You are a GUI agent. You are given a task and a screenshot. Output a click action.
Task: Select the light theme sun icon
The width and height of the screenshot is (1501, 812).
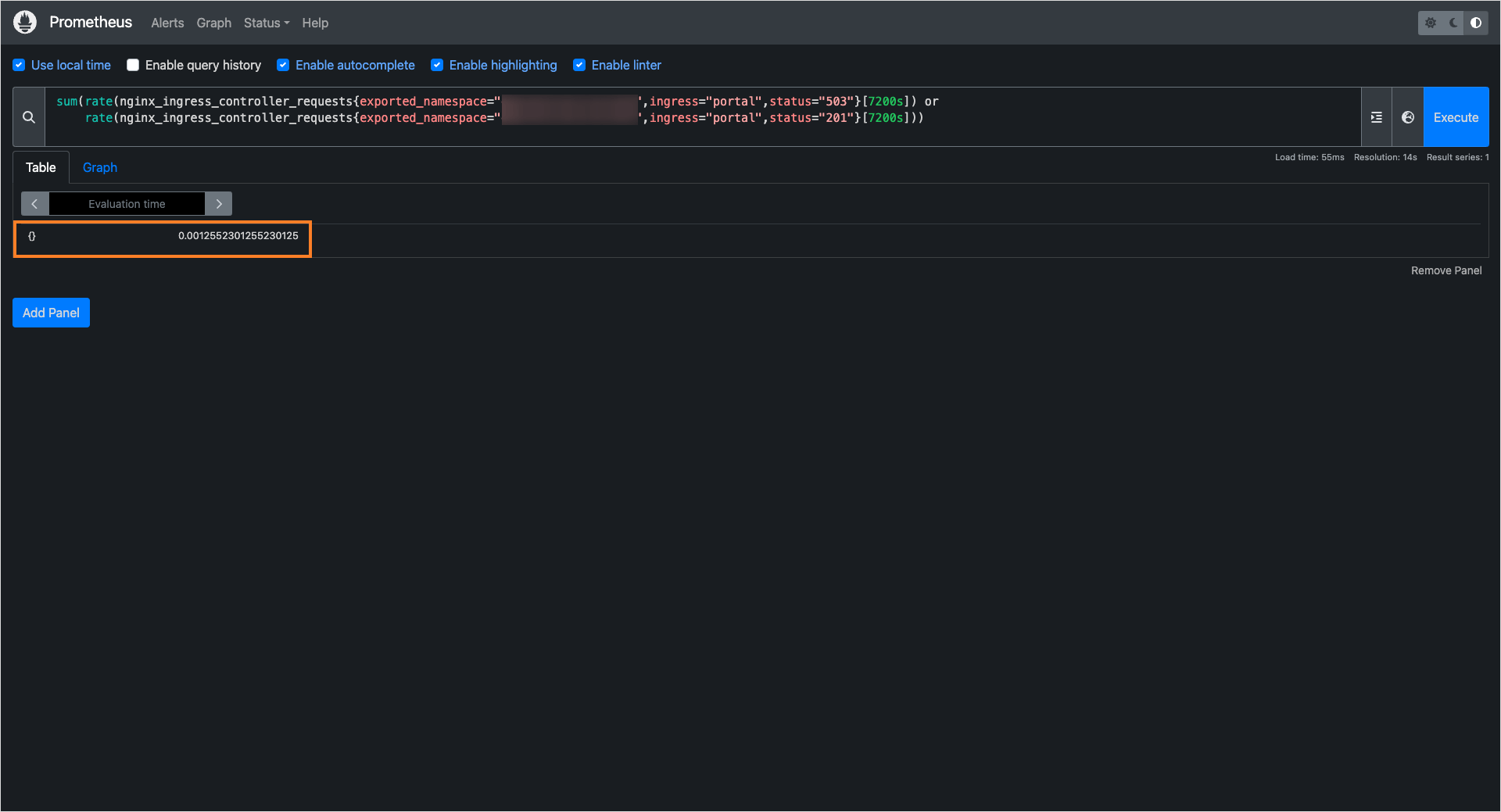(x=1431, y=23)
